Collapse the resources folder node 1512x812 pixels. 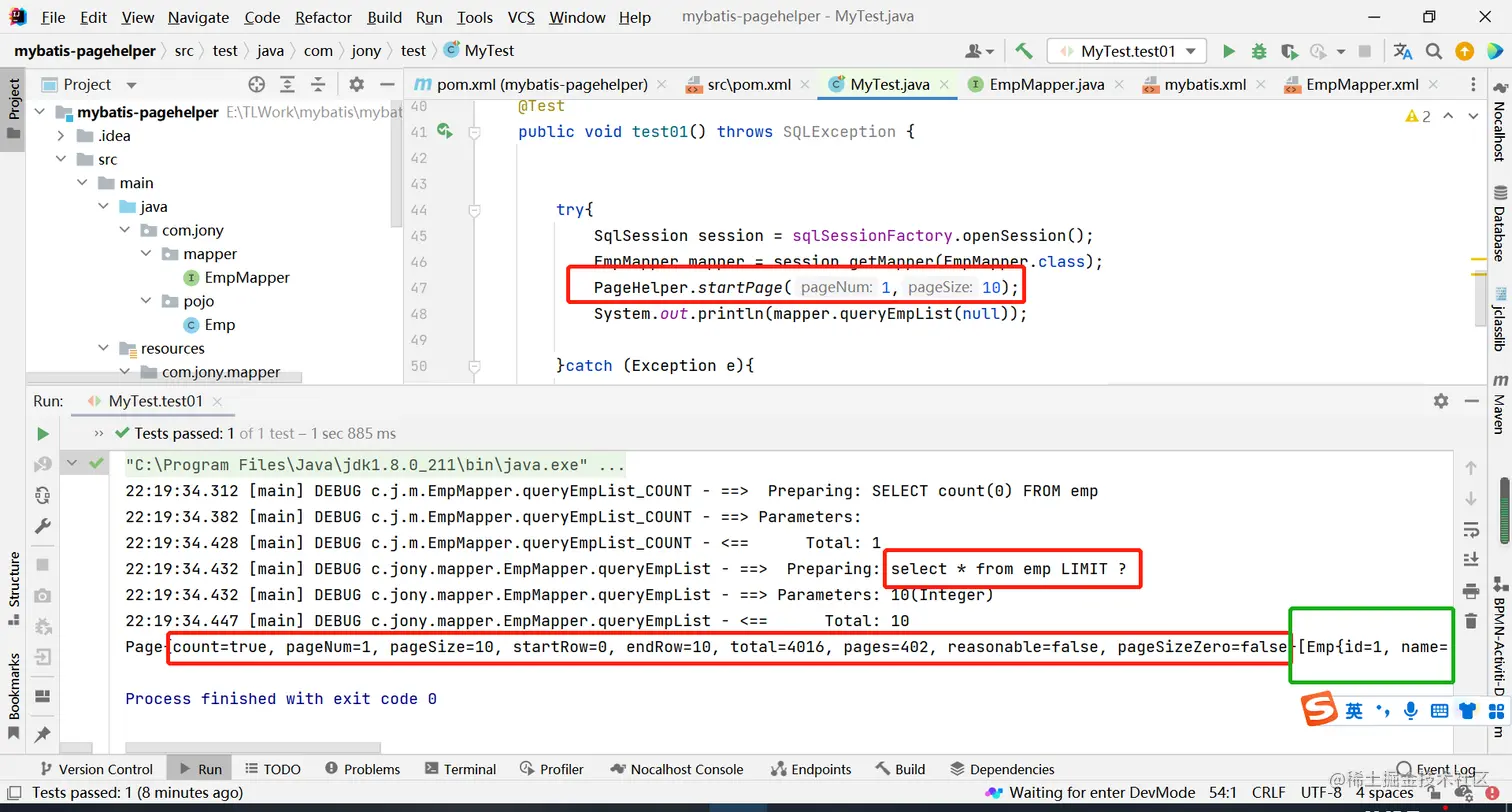pos(103,348)
